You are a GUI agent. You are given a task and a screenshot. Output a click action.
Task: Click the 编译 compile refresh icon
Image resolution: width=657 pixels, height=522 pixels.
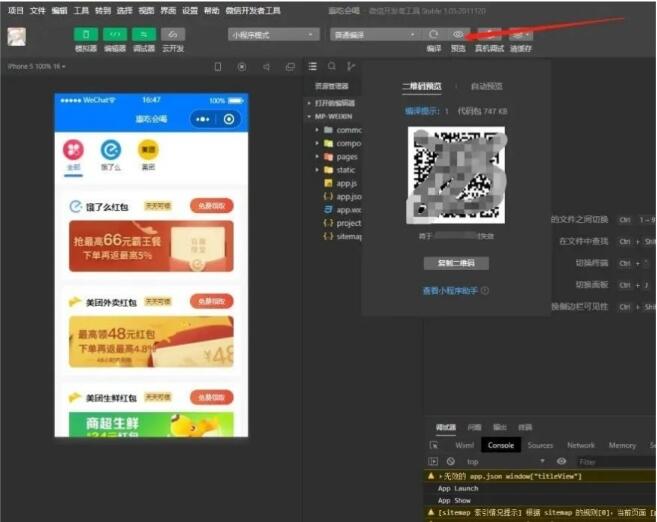point(434,34)
